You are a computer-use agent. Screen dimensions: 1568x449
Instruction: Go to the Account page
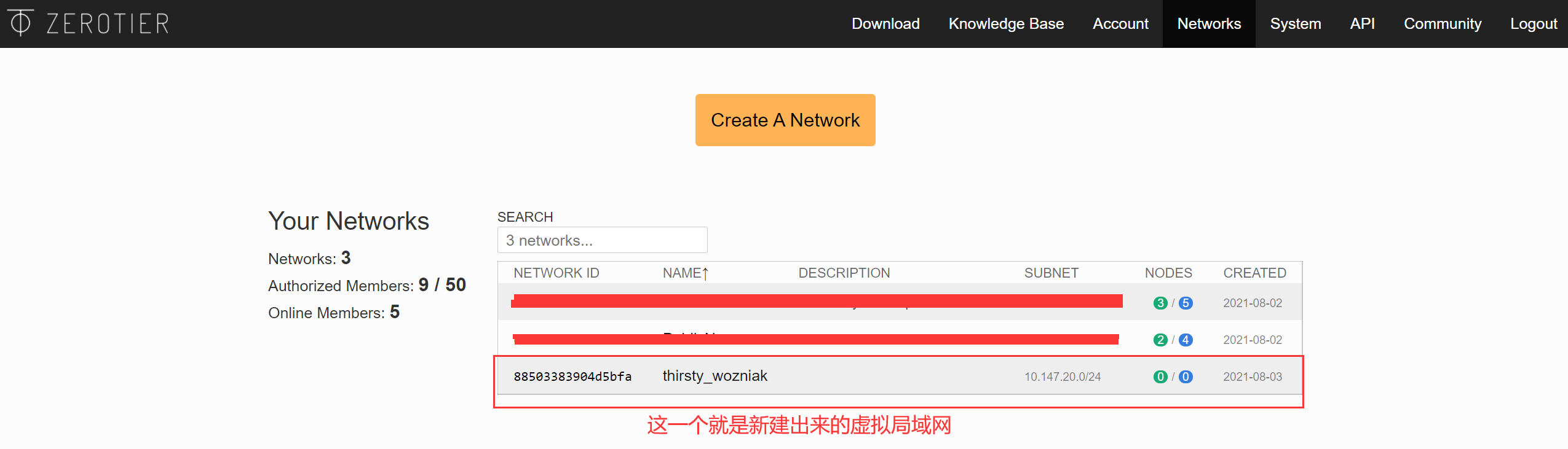pos(1120,24)
